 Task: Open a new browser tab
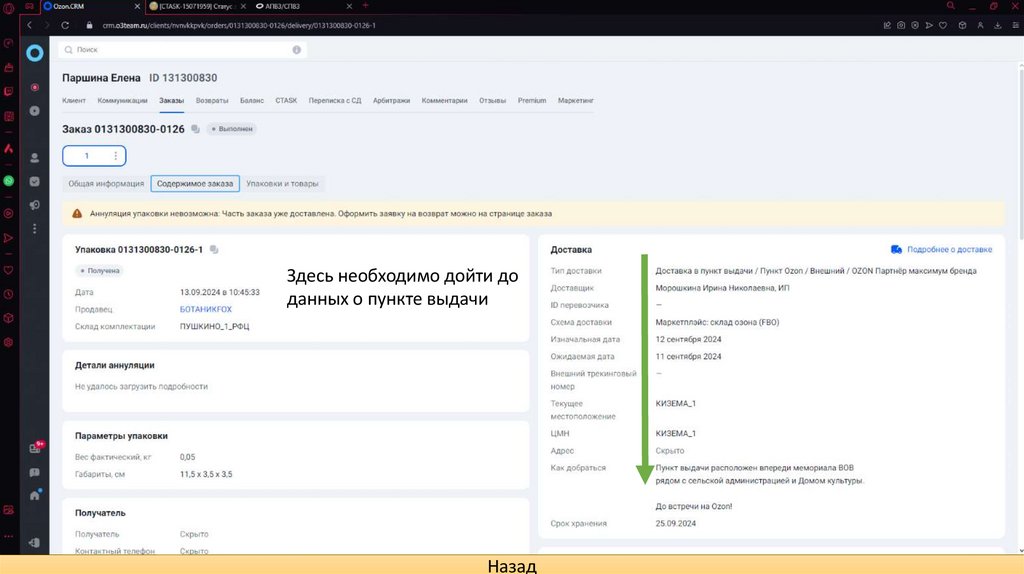[365, 6]
